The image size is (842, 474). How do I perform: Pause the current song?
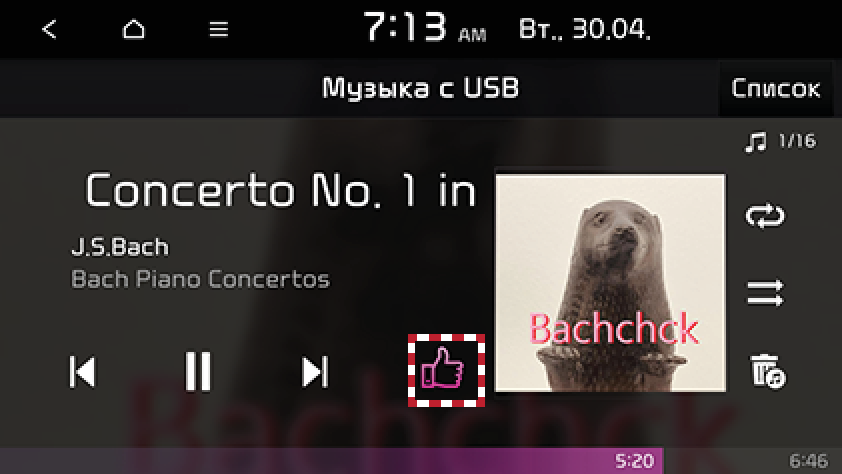[198, 371]
